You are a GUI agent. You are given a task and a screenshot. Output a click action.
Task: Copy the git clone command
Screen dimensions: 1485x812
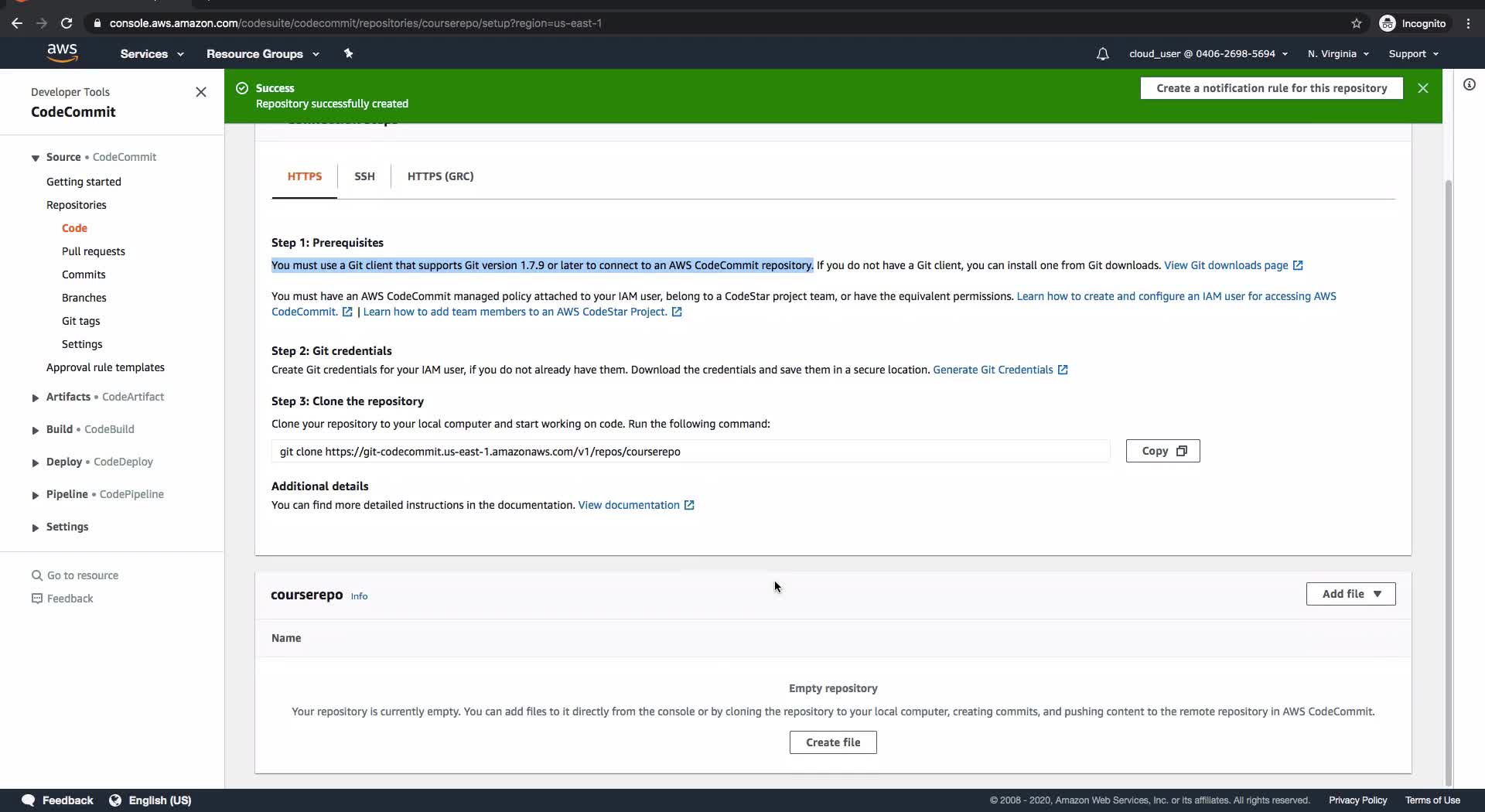(x=1162, y=451)
